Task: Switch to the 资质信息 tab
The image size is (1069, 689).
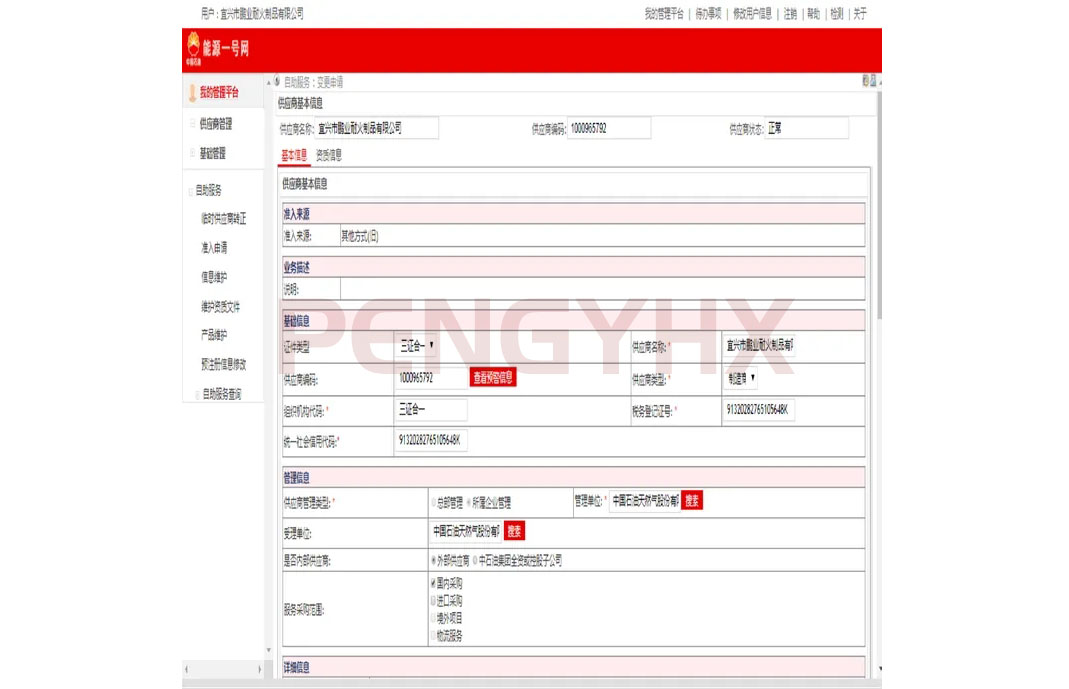Action: (329, 155)
